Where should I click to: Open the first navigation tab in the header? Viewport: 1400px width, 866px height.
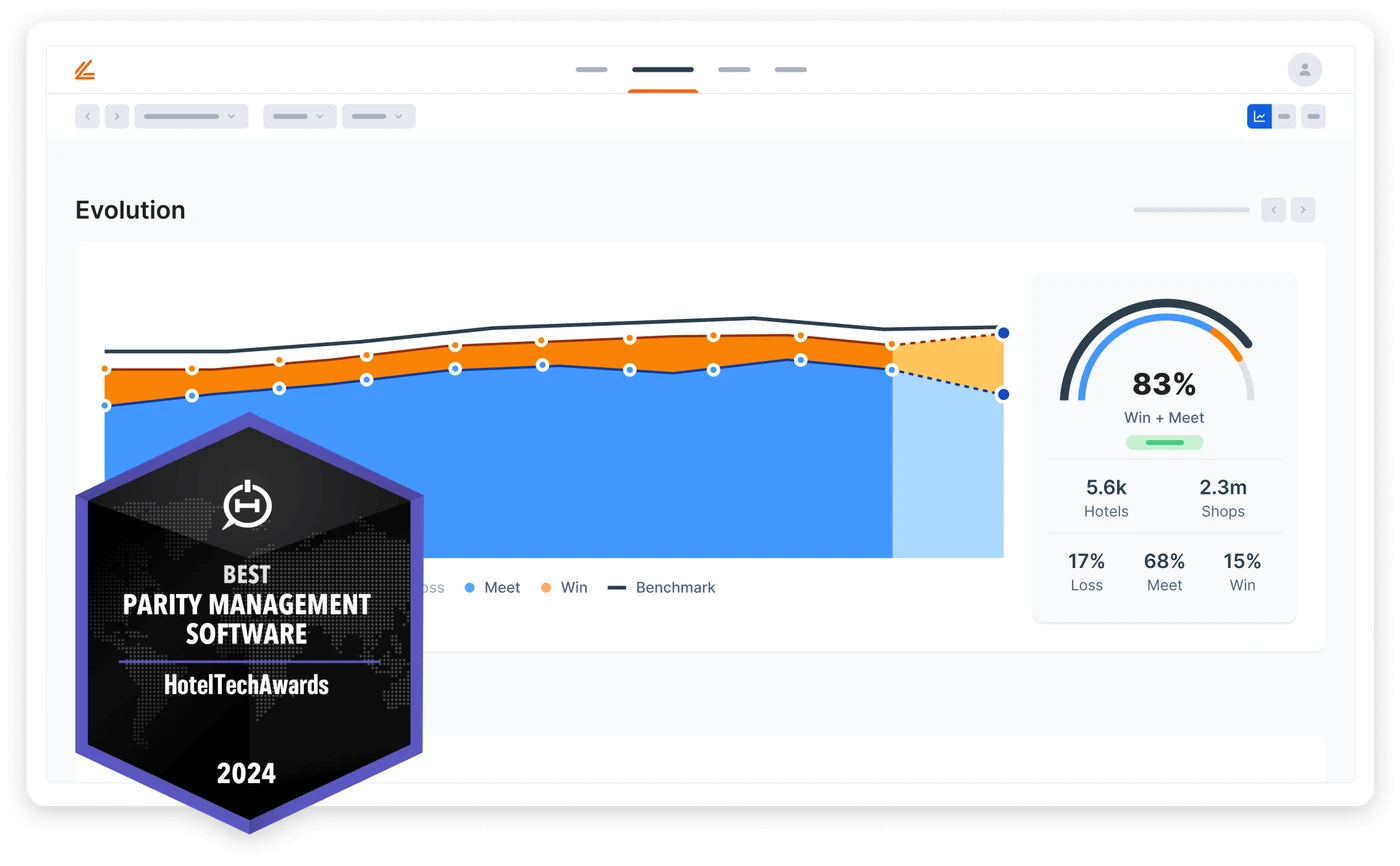coord(592,70)
